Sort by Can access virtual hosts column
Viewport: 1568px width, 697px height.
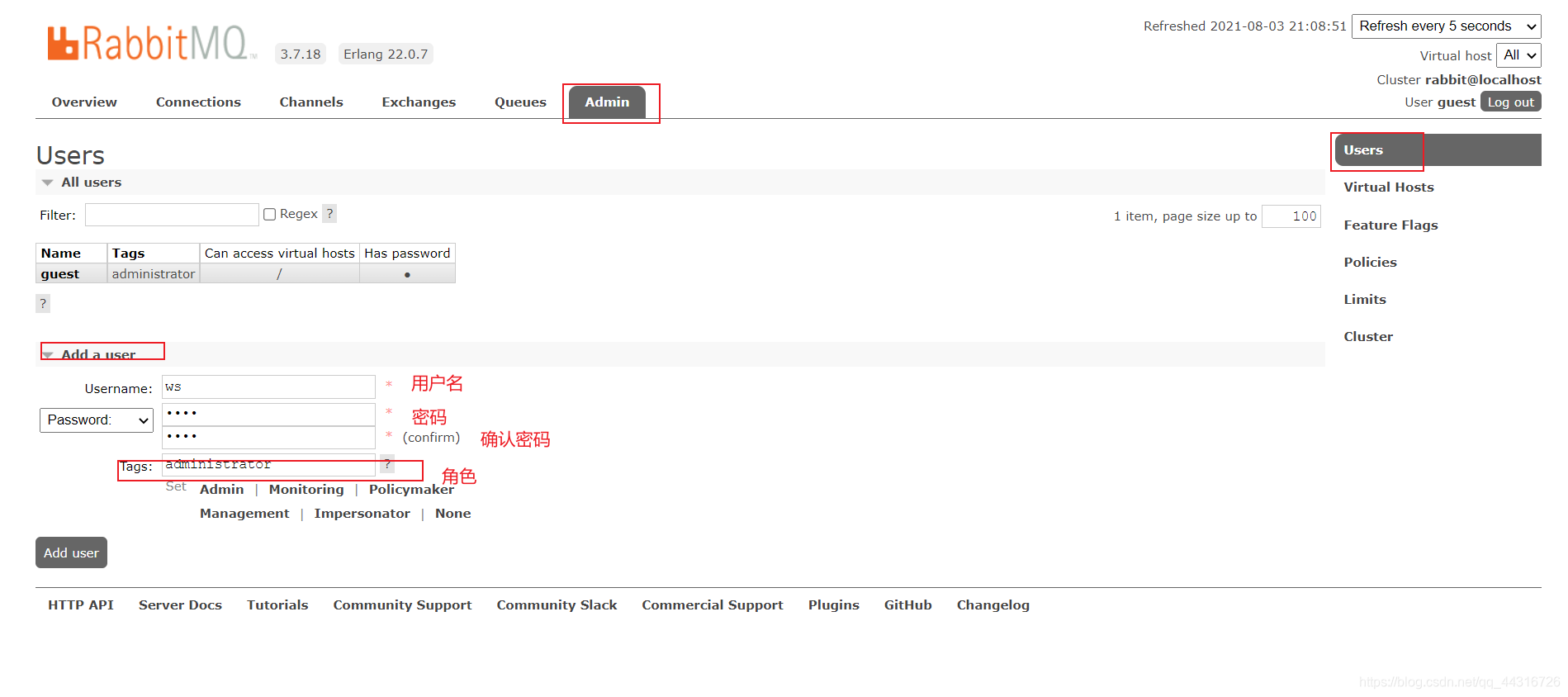coord(279,254)
